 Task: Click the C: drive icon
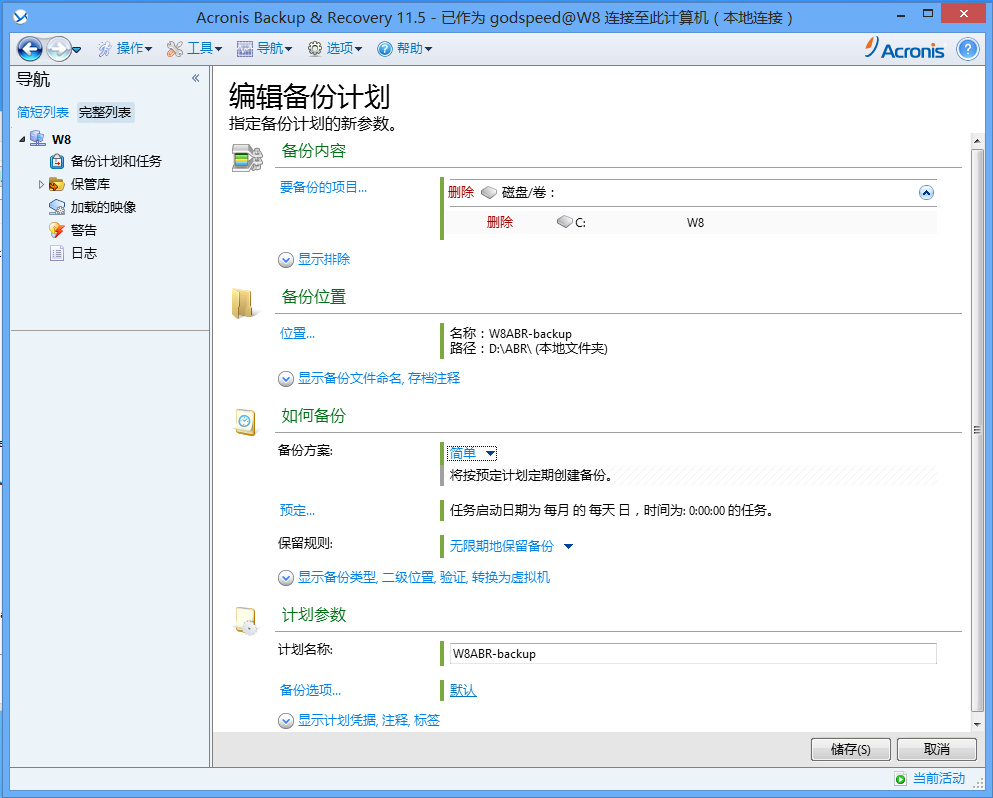click(x=565, y=222)
